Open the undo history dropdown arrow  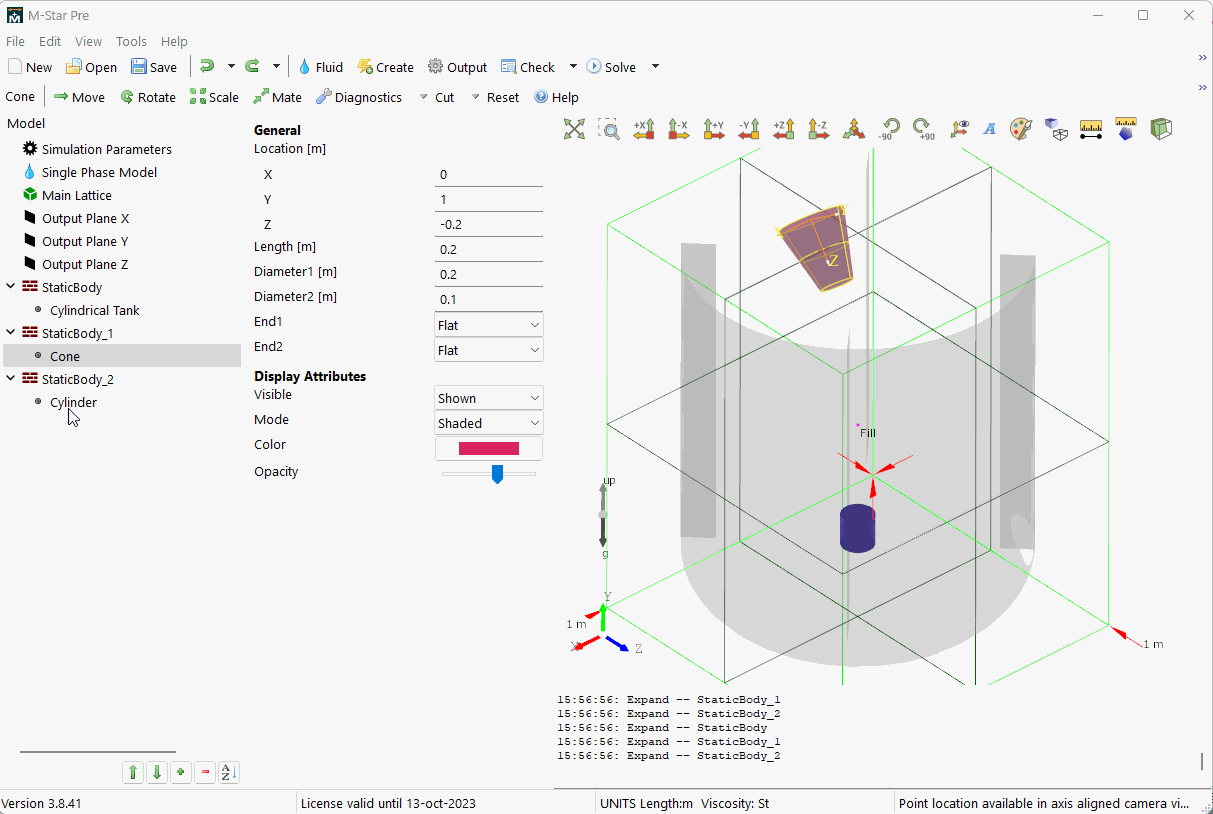pyautogui.click(x=231, y=66)
